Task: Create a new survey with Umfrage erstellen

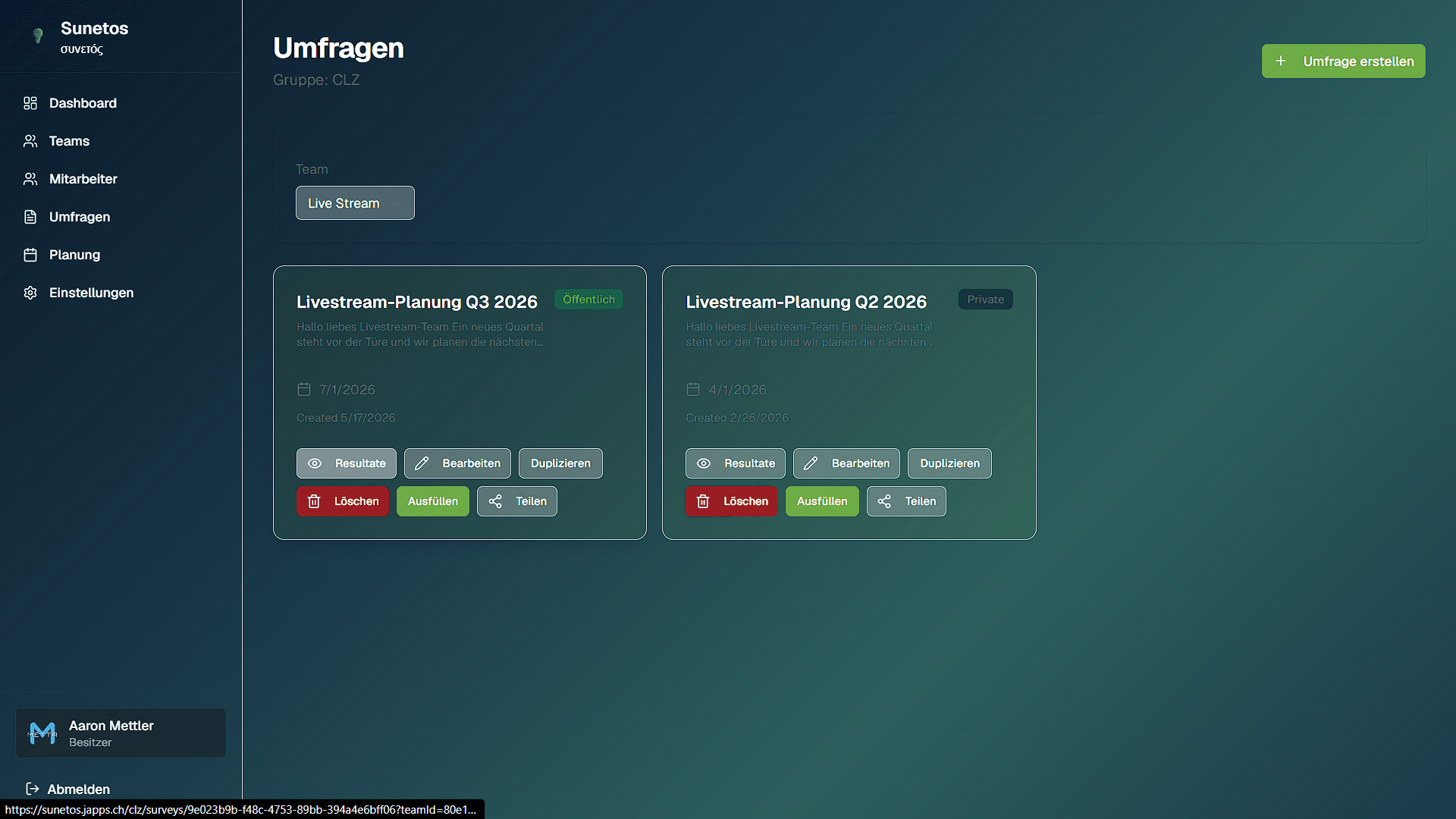Action: click(x=1343, y=61)
